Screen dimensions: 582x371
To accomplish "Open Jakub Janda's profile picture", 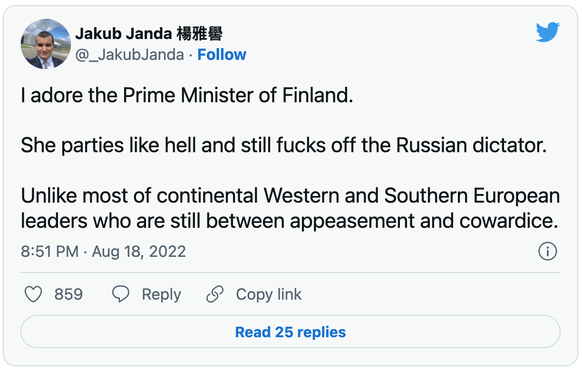I will (x=46, y=44).
